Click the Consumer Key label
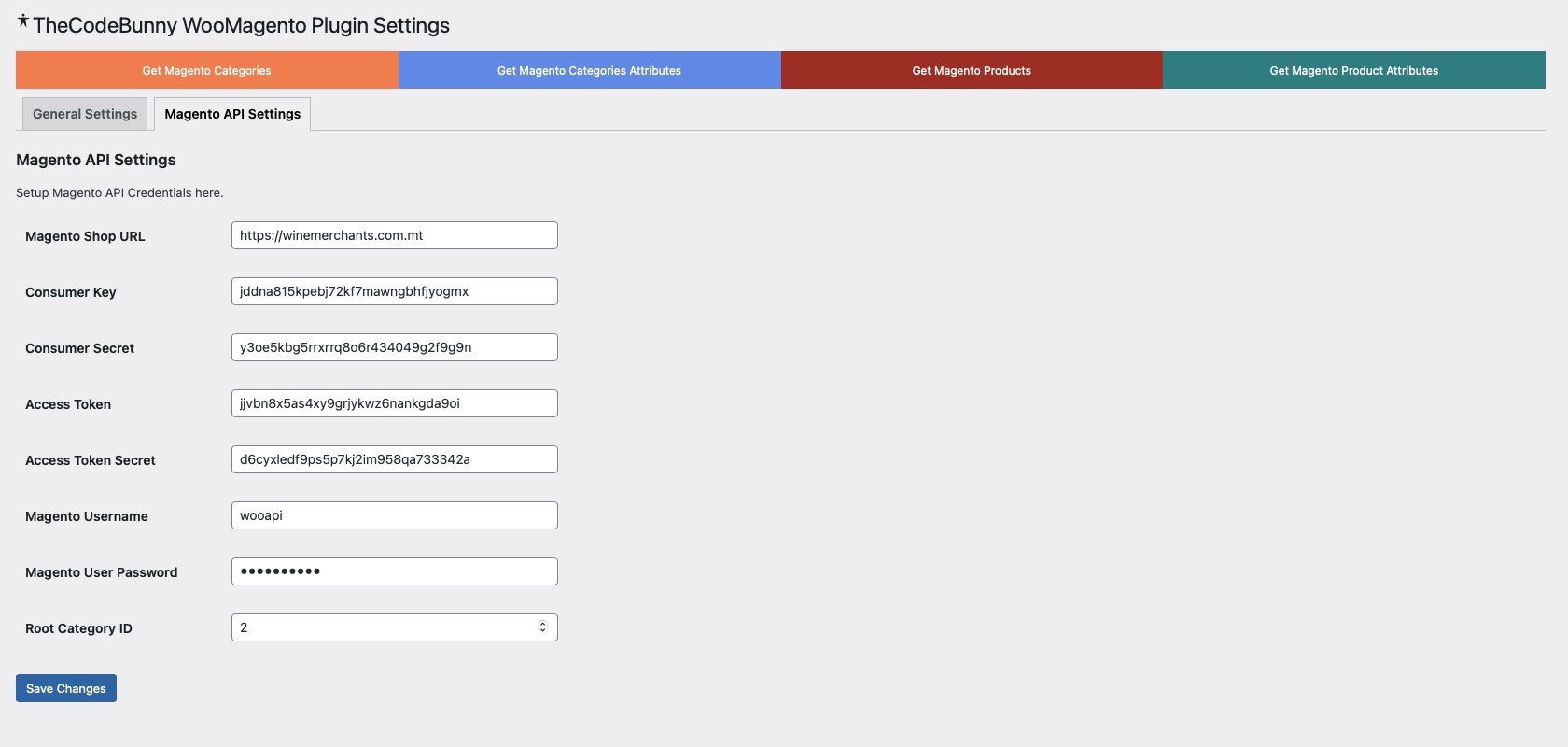 tap(71, 292)
